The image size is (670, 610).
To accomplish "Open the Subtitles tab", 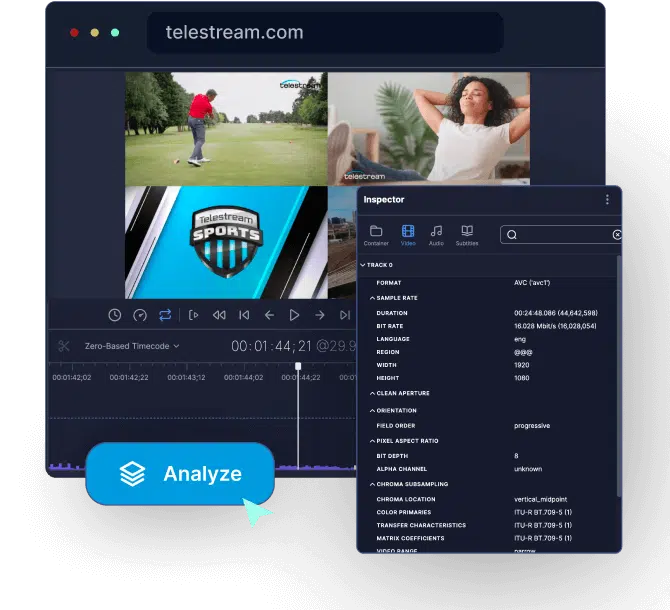I will (467, 235).
